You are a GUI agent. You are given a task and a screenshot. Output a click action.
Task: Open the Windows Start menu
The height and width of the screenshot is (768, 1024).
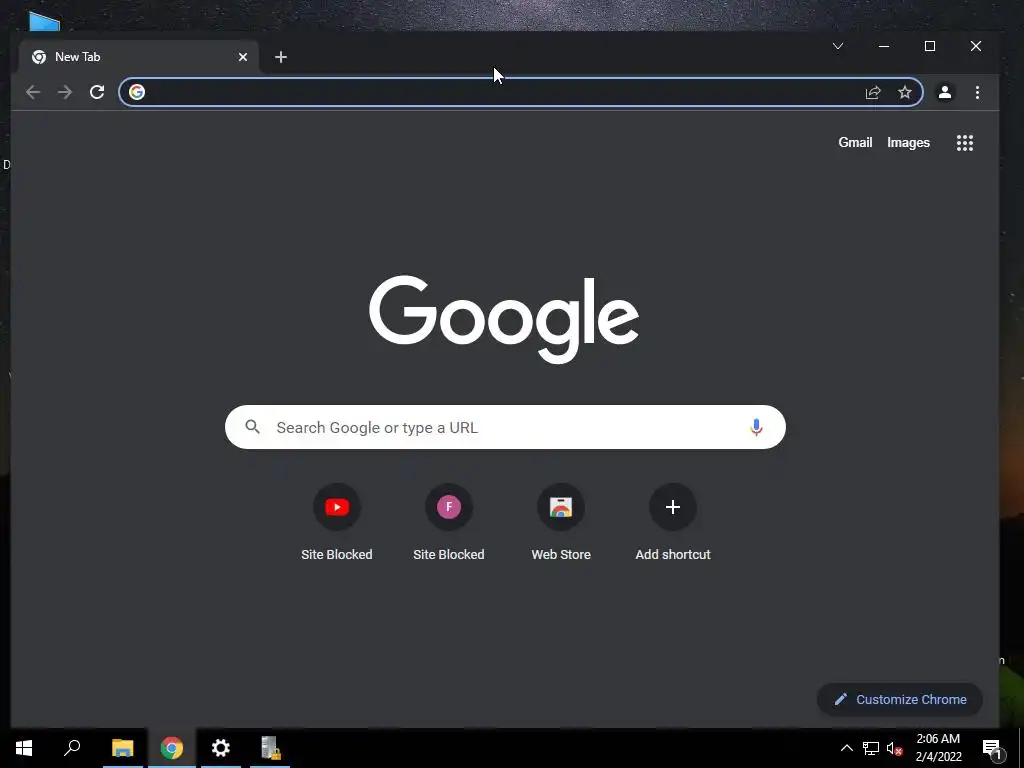[x=24, y=748]
